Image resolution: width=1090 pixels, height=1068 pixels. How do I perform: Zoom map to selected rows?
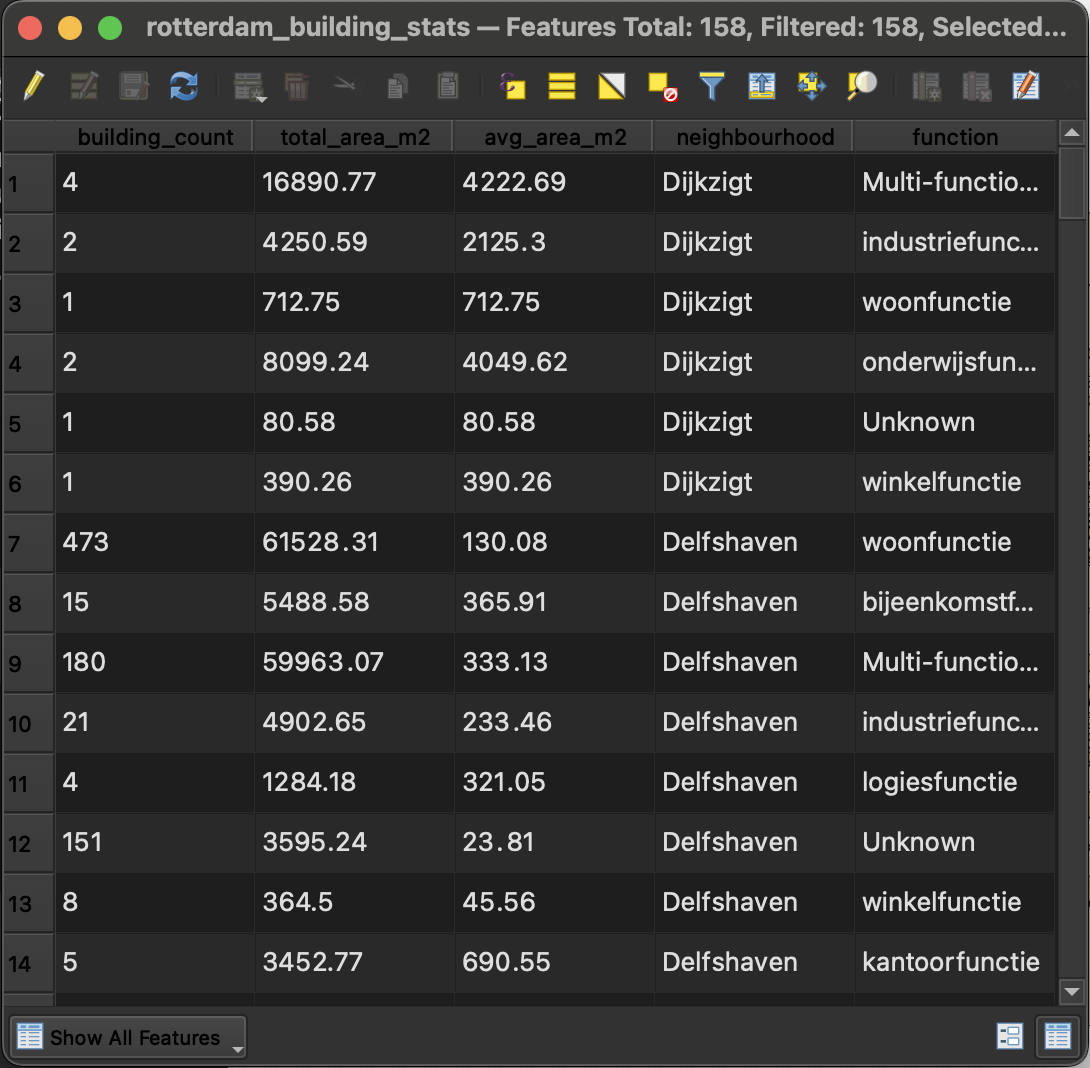(x=861, y=86)
